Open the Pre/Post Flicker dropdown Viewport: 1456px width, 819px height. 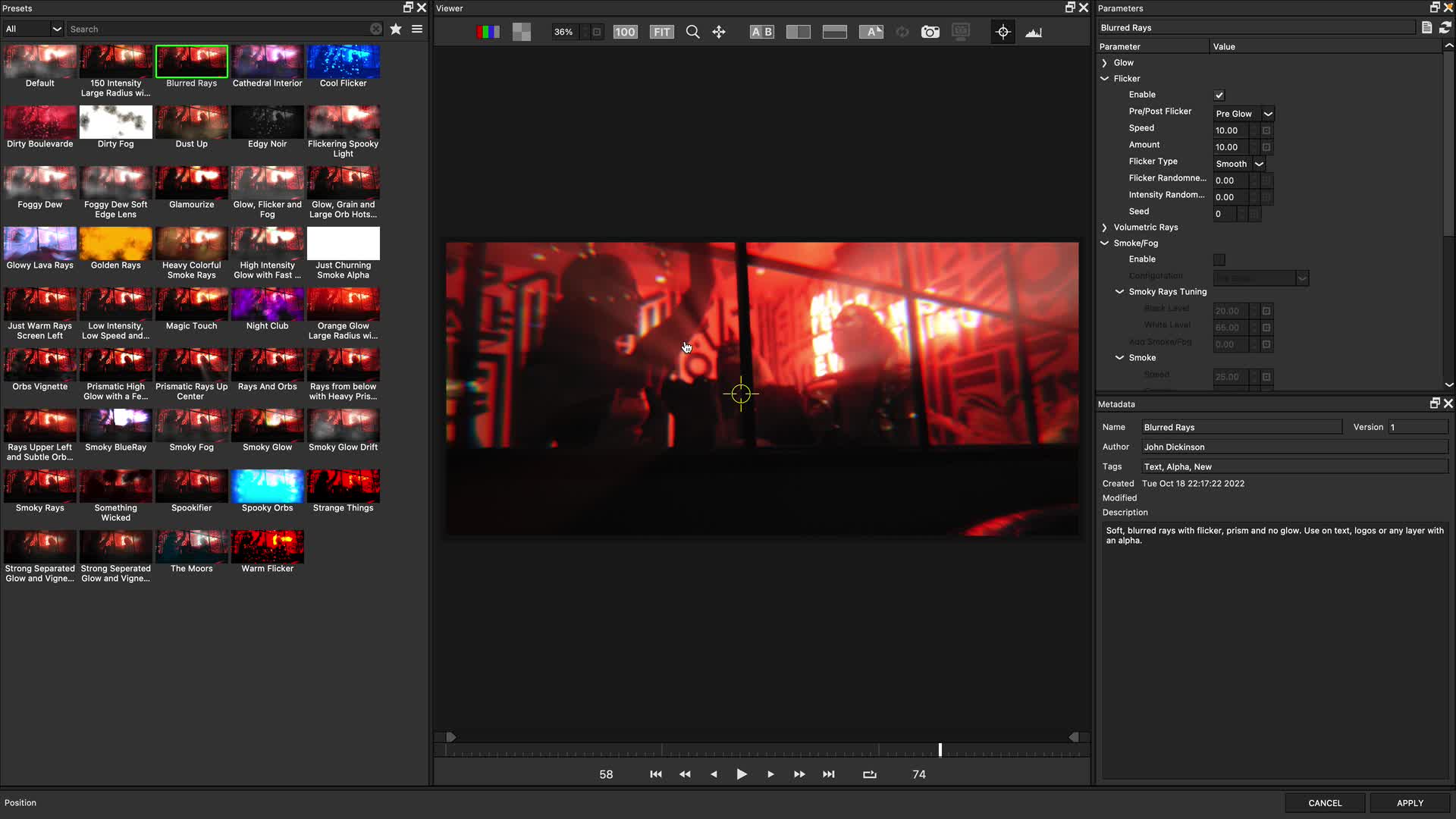coord(1243,113)
